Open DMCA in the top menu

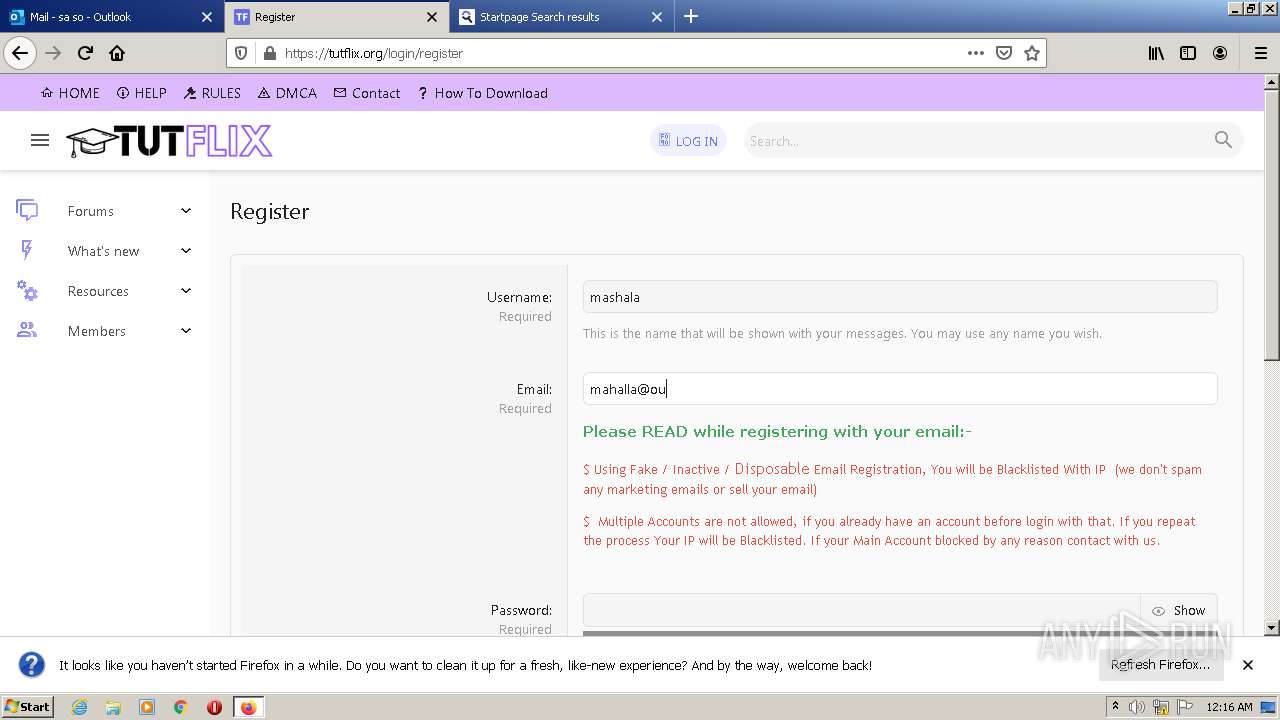click(287, 93)
